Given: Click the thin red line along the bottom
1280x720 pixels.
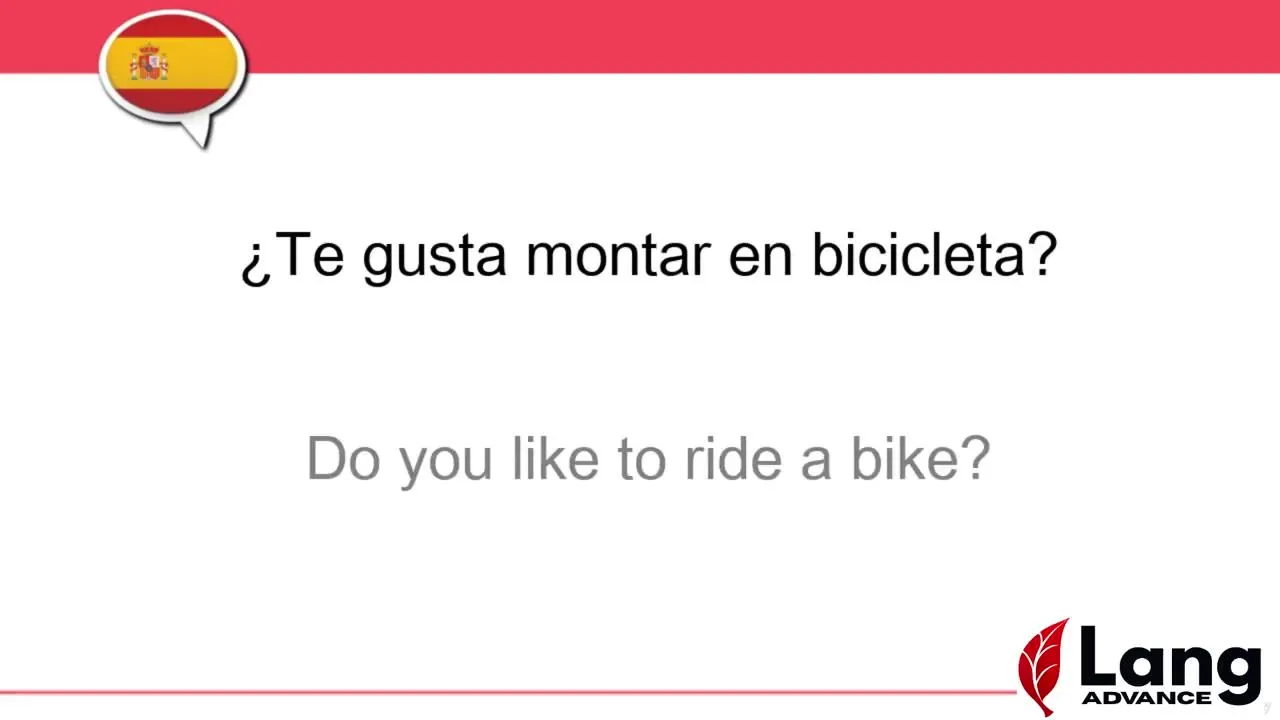Looking at the screenshot, I should [x=500, y=692].
